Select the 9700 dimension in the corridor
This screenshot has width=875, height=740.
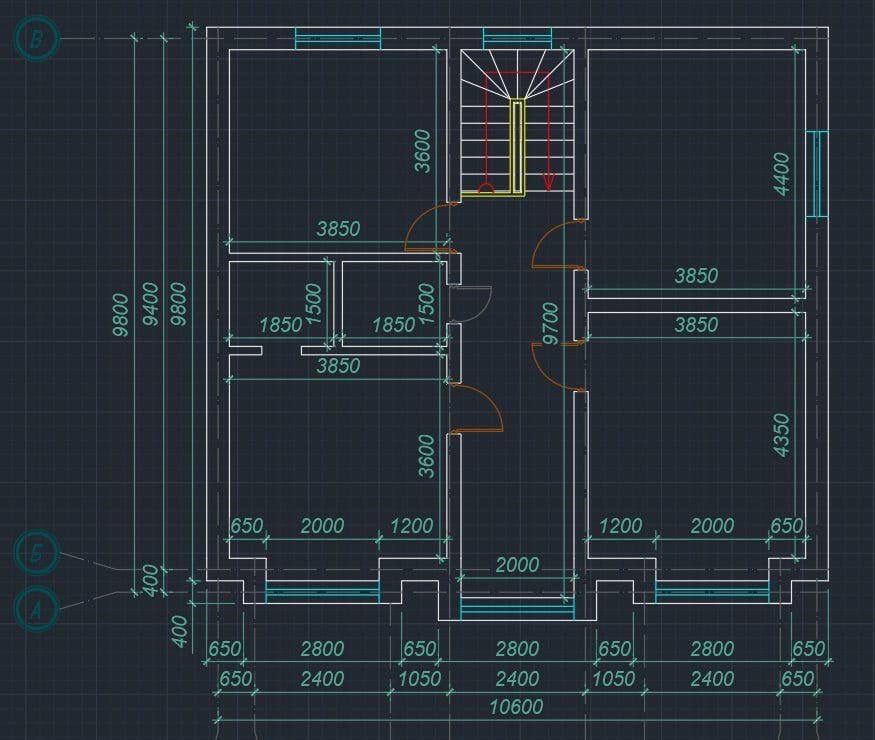[x=550, y=324]
